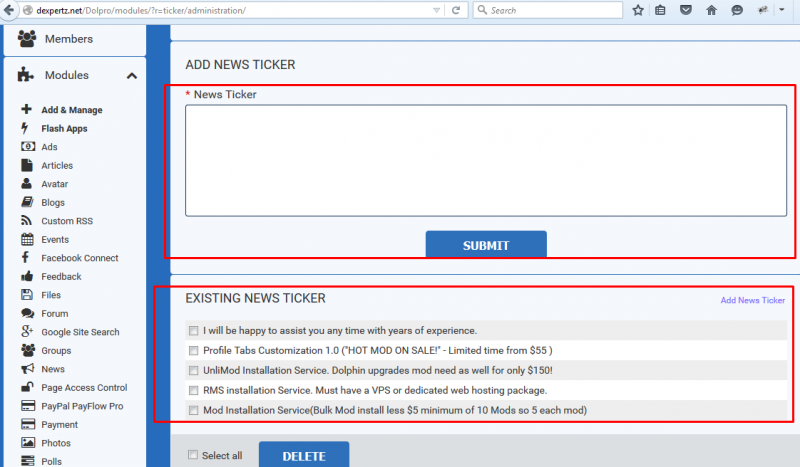Enable the Select all checkbox
This screenshot has height=467, width=800.
(x=193, y=456)
